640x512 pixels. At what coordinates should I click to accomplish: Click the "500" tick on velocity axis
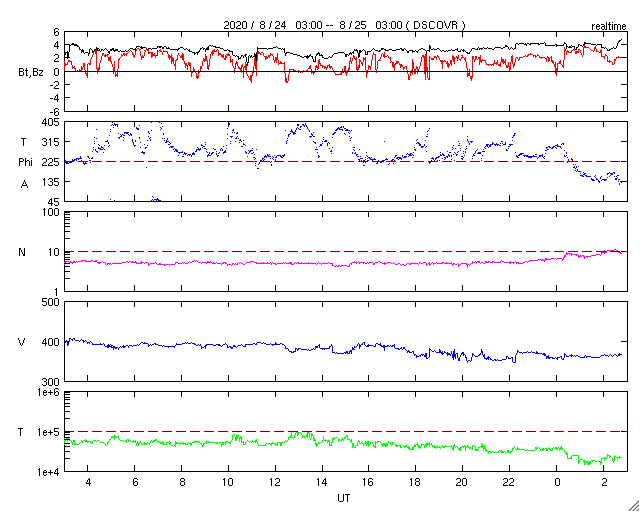tap(48, 302)
